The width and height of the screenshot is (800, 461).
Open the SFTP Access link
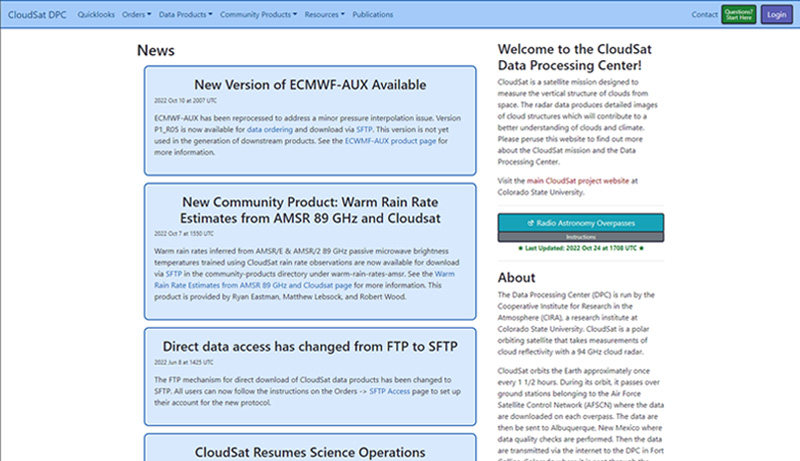point(389,391)
